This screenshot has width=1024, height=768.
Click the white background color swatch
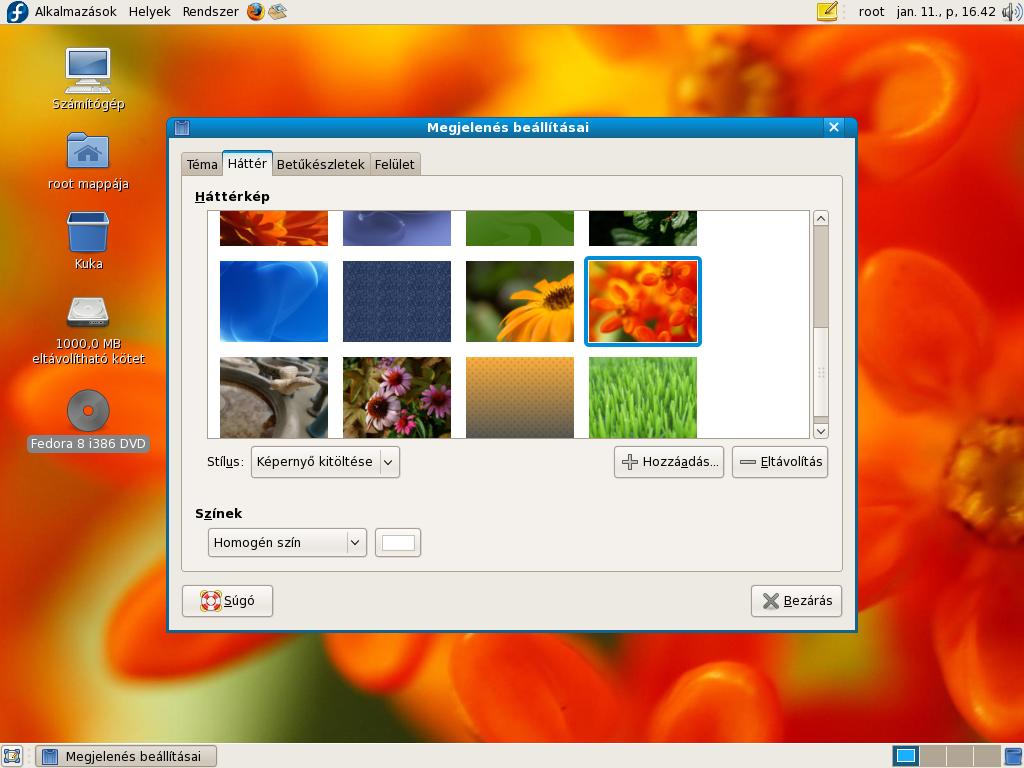(x=397, y=542)
